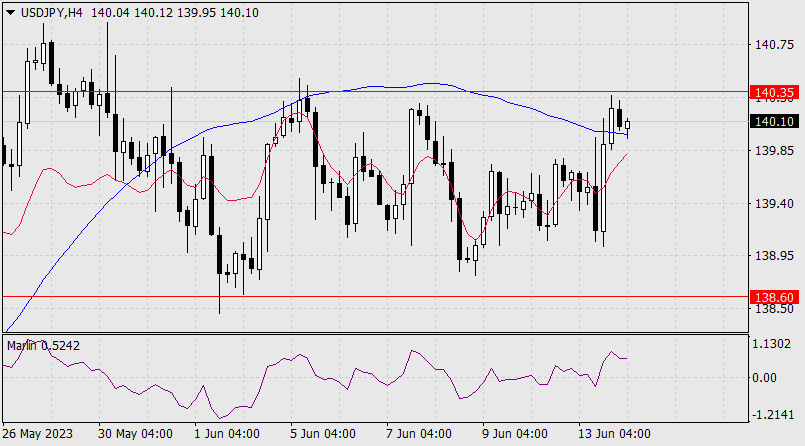Screen dimensions: 805x446
Task: Select the 30 May 04:00 time label
Action: click(x=135, y=434)
